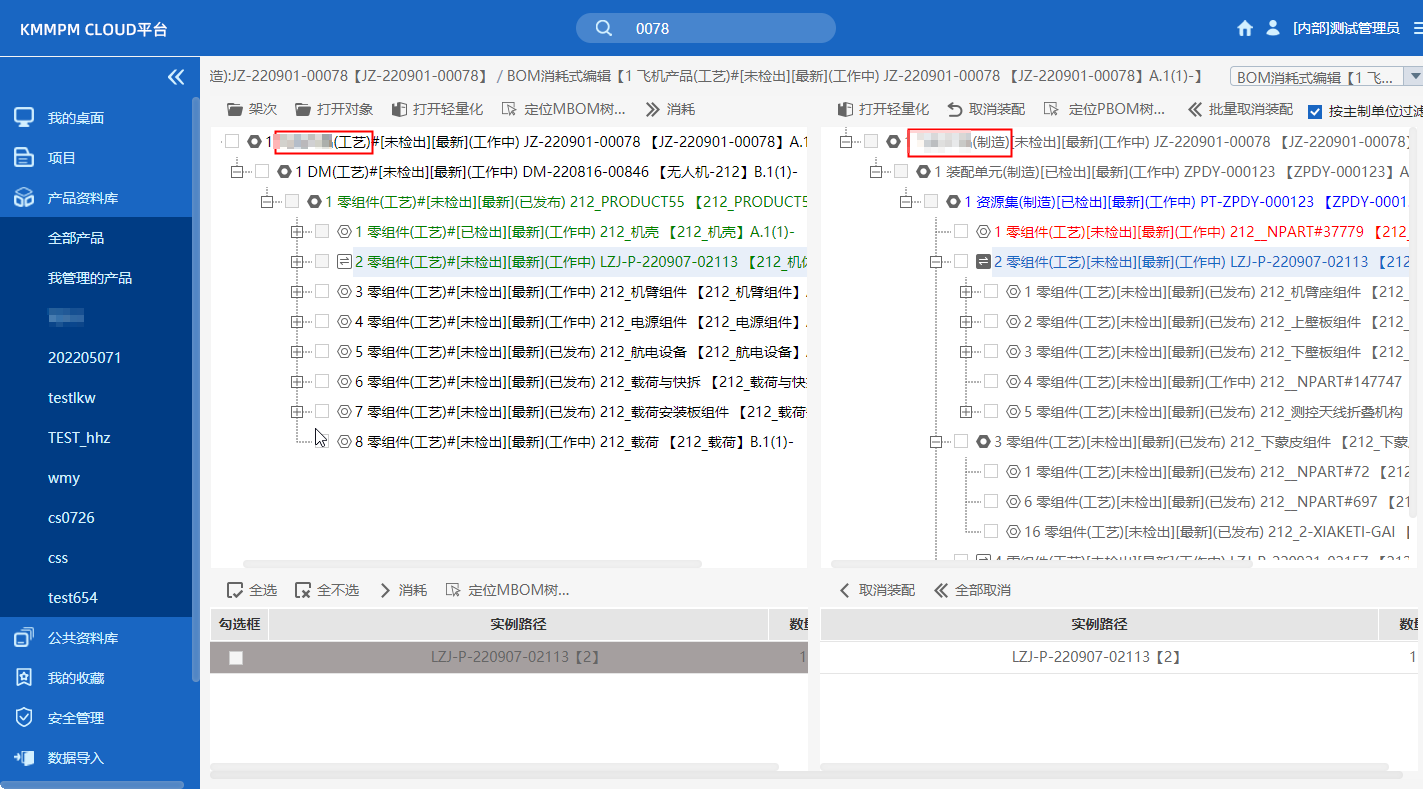Click 取消装配 undo icon in right toolbar
This screenshot has height=789, width=1423.
pyautogui.click(x=955, y=109)
